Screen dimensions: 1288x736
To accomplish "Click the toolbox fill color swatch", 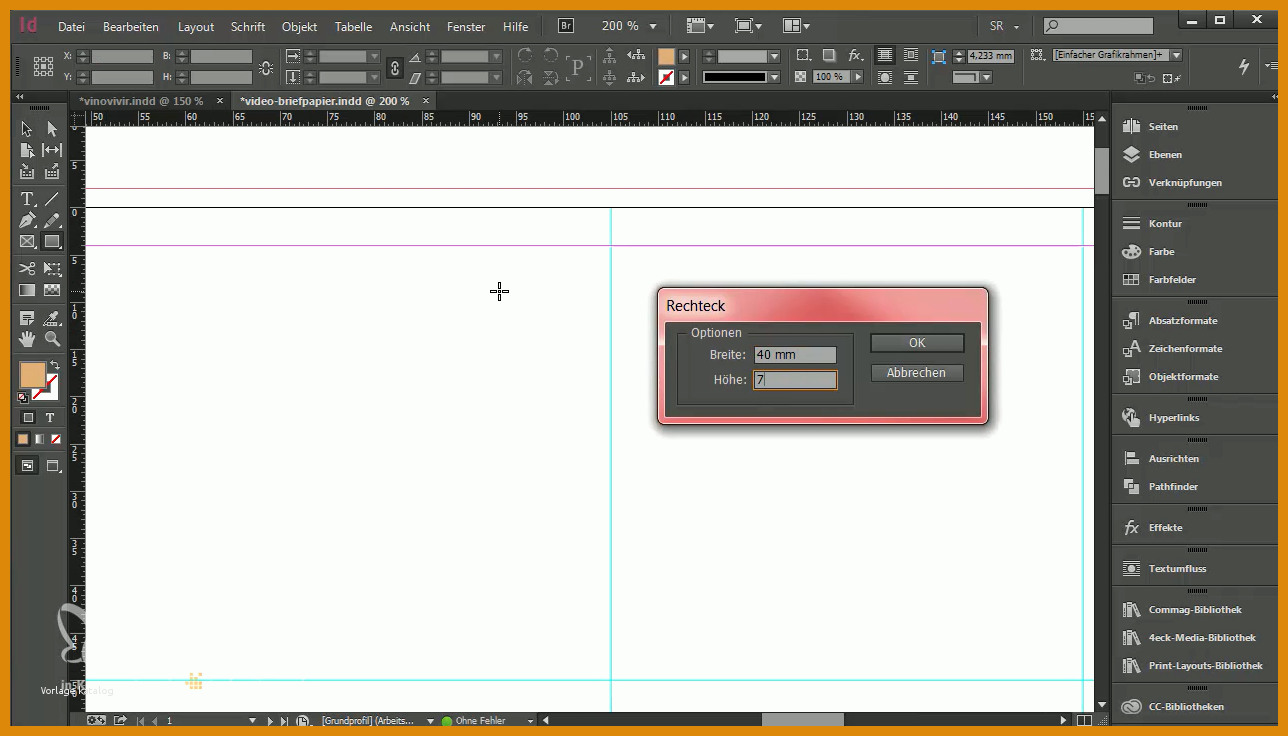I will click(x=33, y=375).
